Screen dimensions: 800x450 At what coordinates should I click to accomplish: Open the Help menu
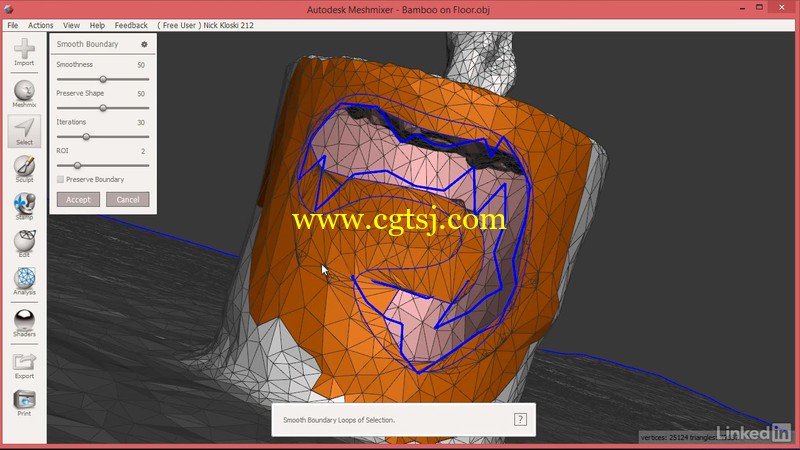click(x=97, y=25)
